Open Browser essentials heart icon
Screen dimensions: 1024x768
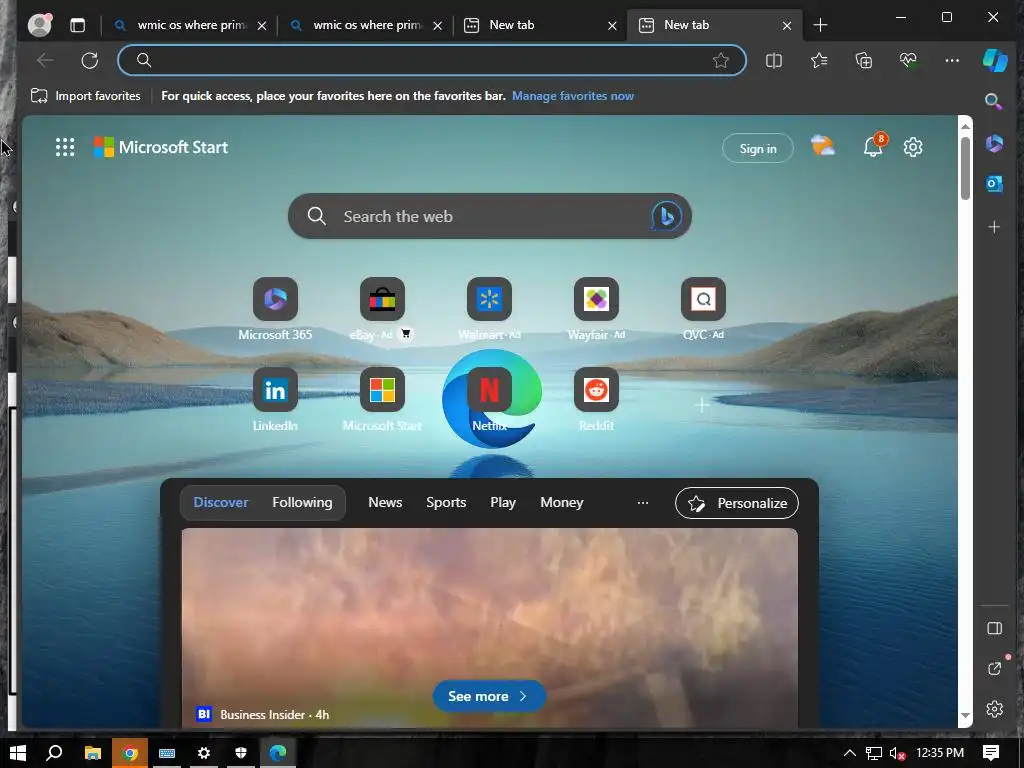[x=908, y=61]
